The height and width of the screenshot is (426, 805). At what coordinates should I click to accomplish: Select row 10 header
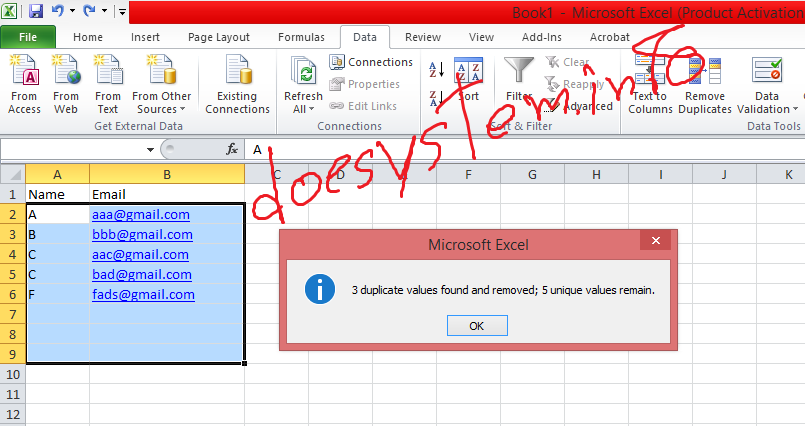pyautogui.click(x=13, y=374)
